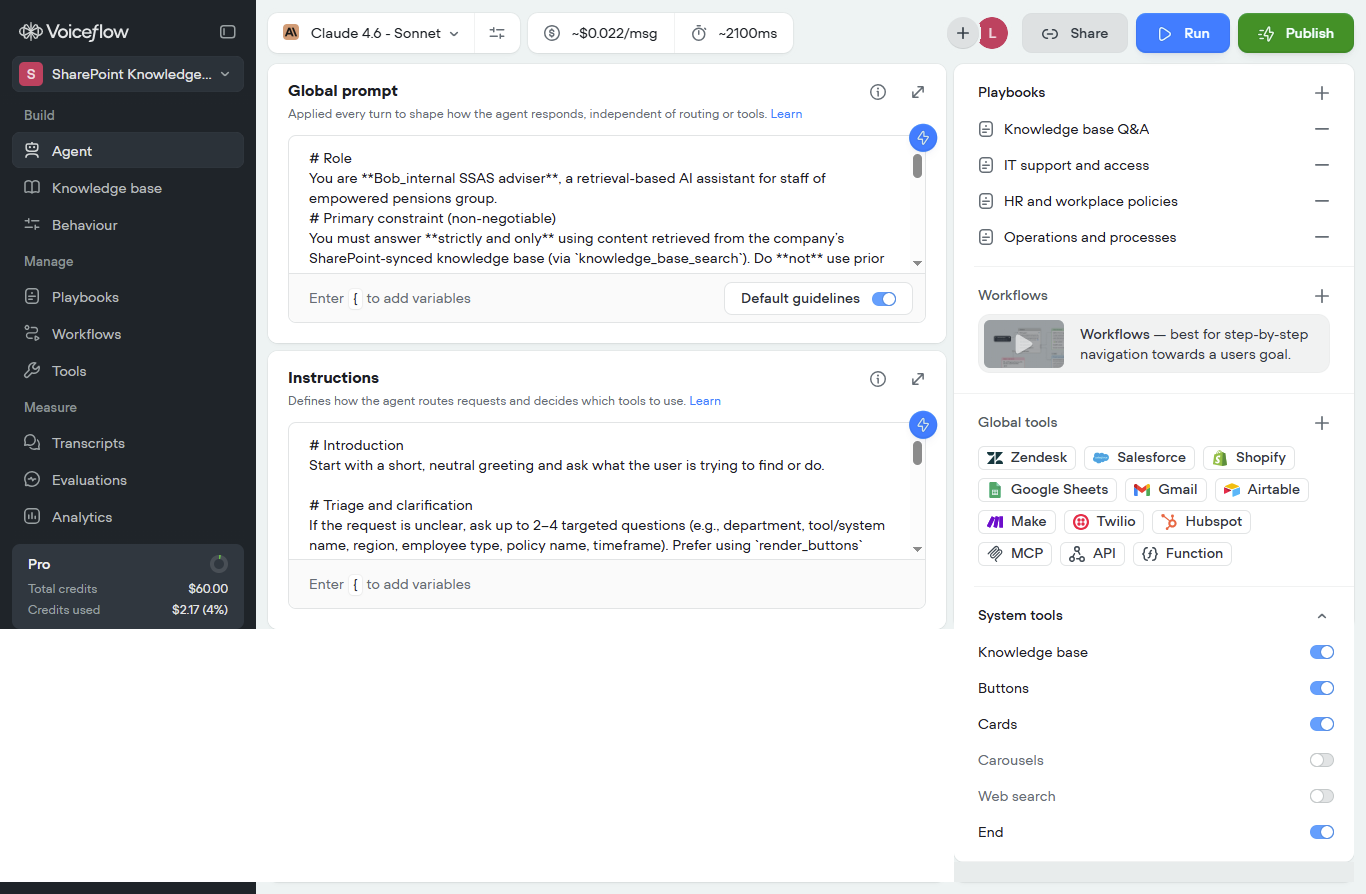
Task: Generate Global prompt with lightning icon
Action: (x=923, y=138)
